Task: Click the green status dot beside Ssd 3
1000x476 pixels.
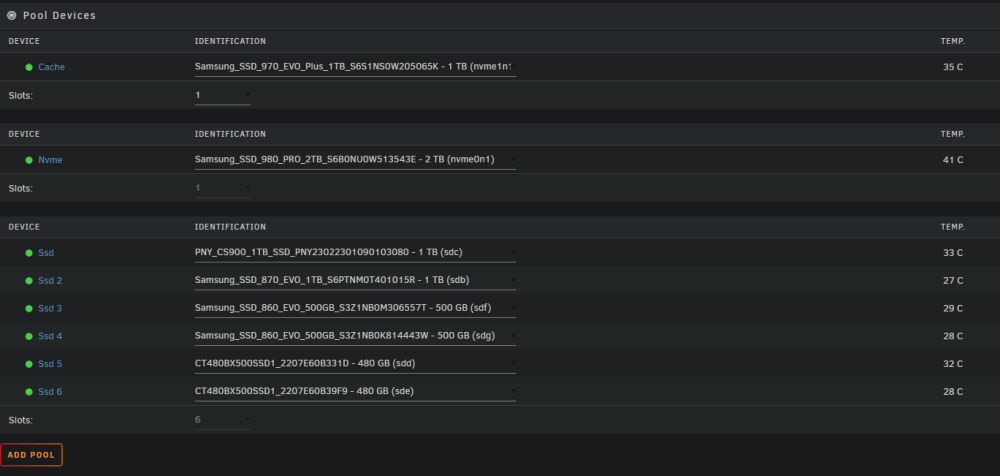Action: pyautogui.click(x=29, y=309)
